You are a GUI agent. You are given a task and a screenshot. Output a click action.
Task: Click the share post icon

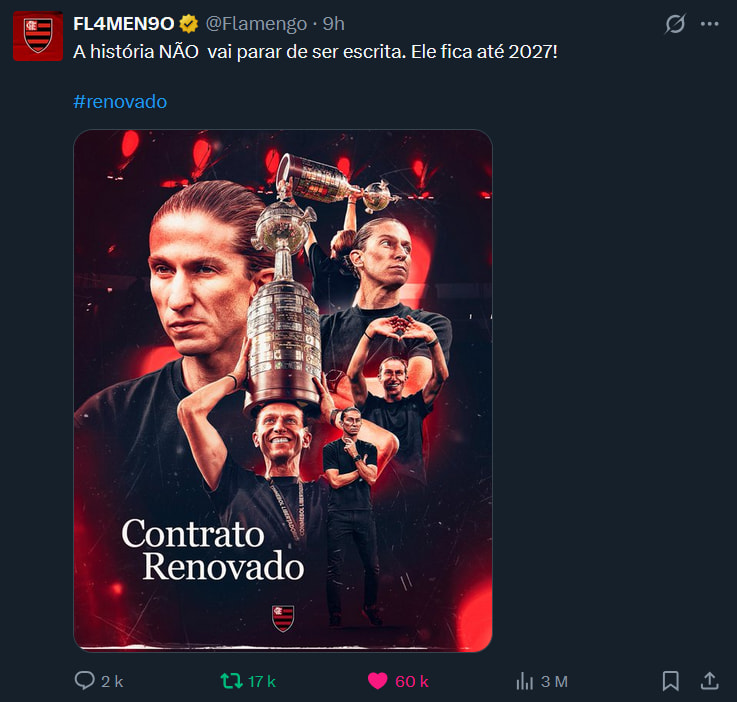point(709,681)
